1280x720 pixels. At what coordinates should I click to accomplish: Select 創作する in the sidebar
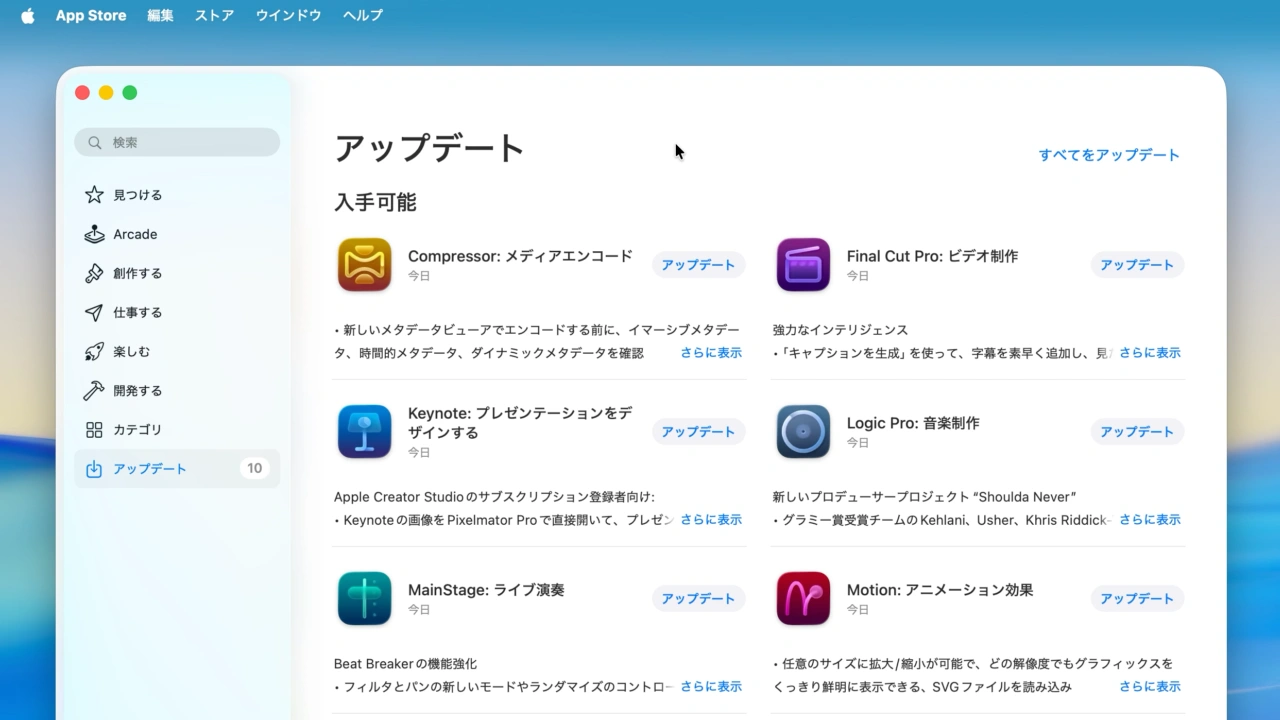pyautogui.click(x=177, y=273)
